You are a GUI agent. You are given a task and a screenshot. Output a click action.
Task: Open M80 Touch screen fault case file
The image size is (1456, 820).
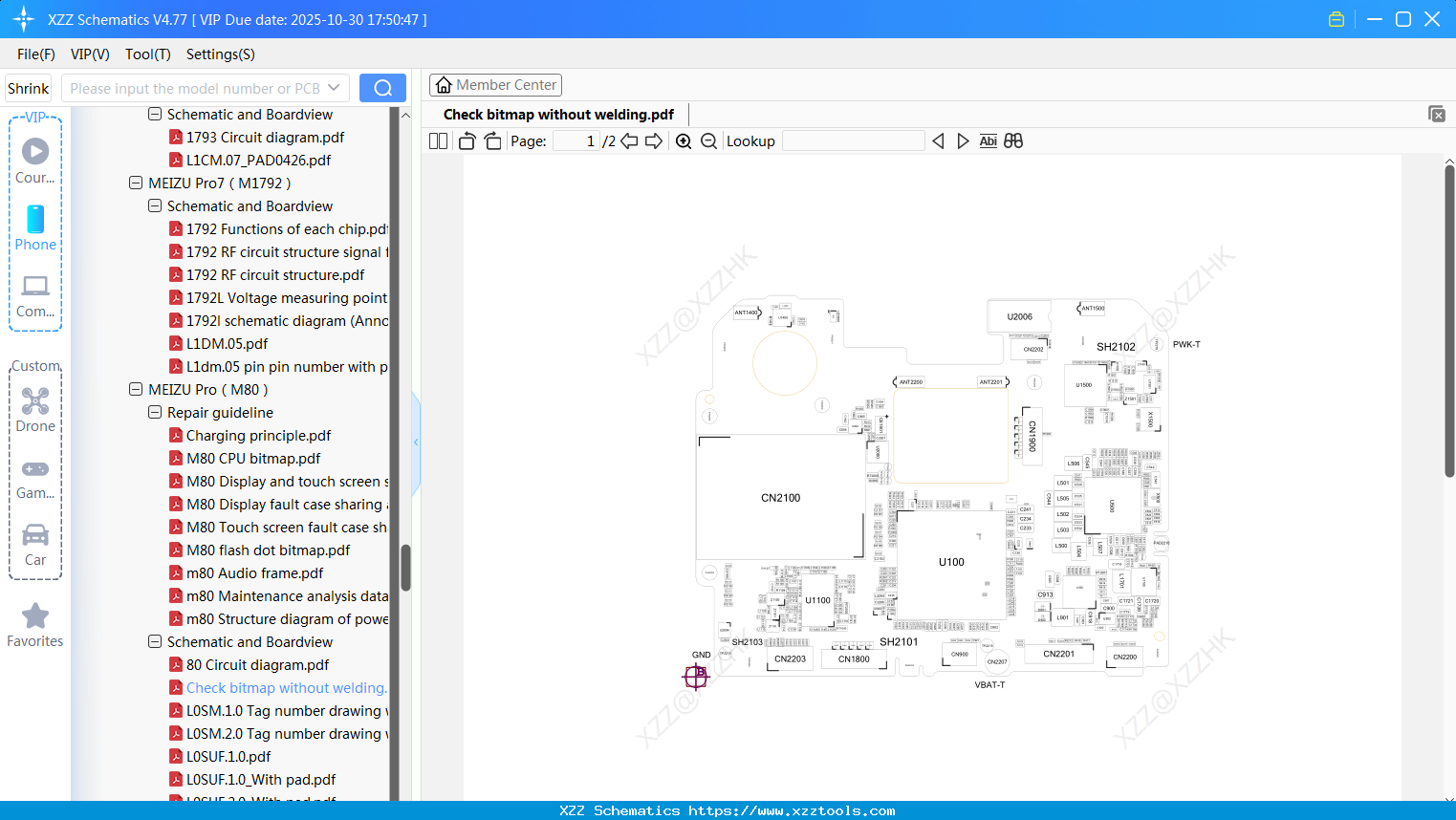pos(287,527)
